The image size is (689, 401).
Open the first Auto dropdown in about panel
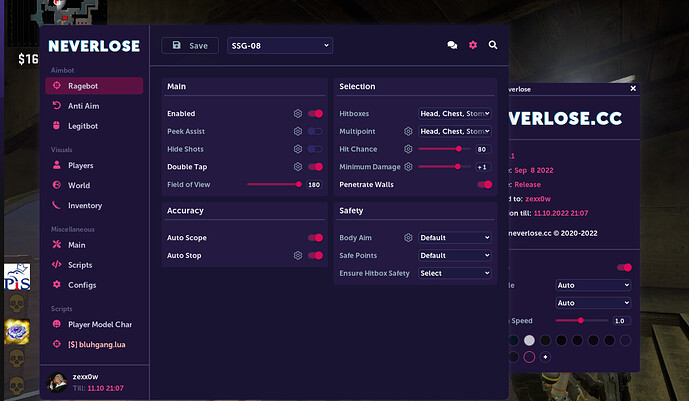(x=593, y=285)
